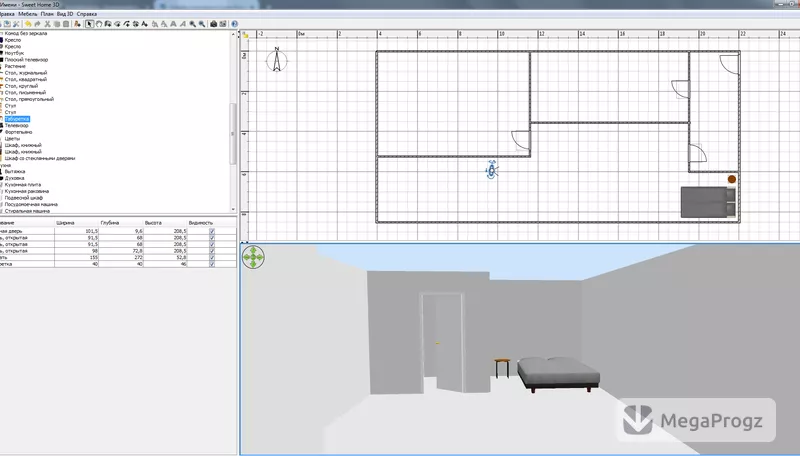Click the Copy icon in toolbar
The image size is (800, 456).
(x=57, y=24)
